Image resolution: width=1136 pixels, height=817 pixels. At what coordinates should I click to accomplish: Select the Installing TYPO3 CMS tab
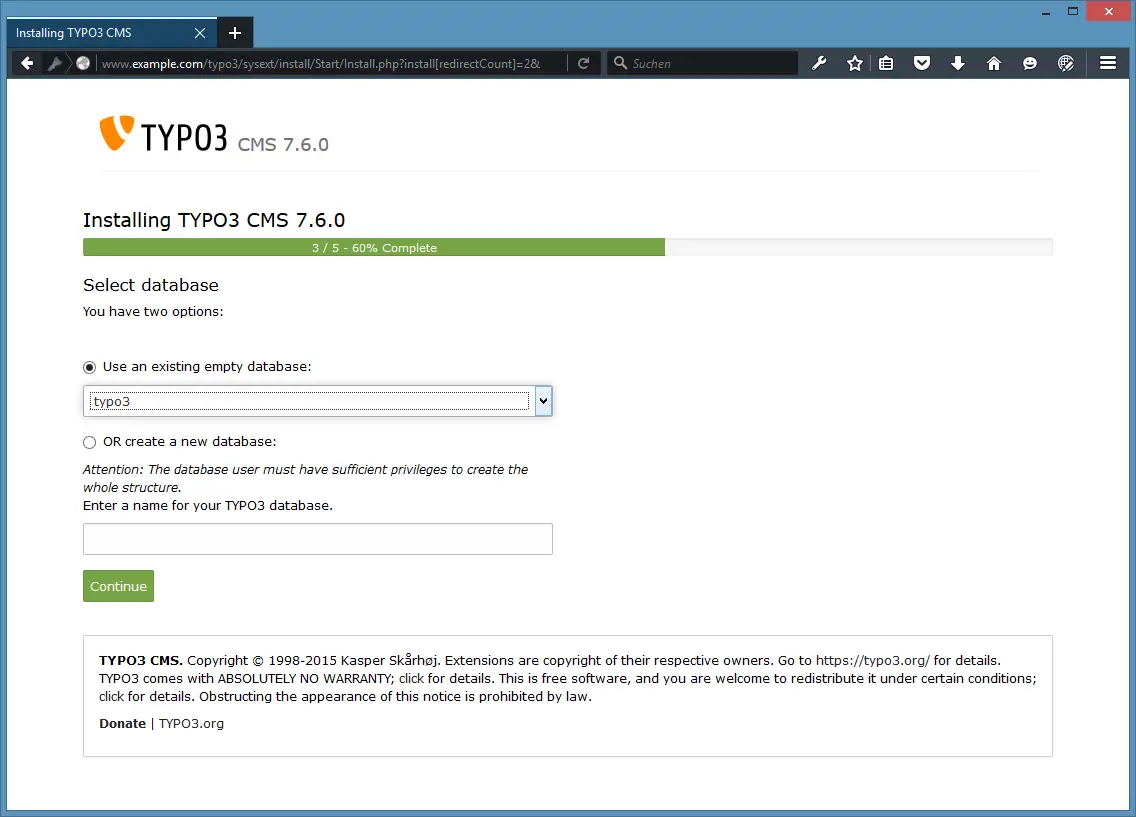112,33
